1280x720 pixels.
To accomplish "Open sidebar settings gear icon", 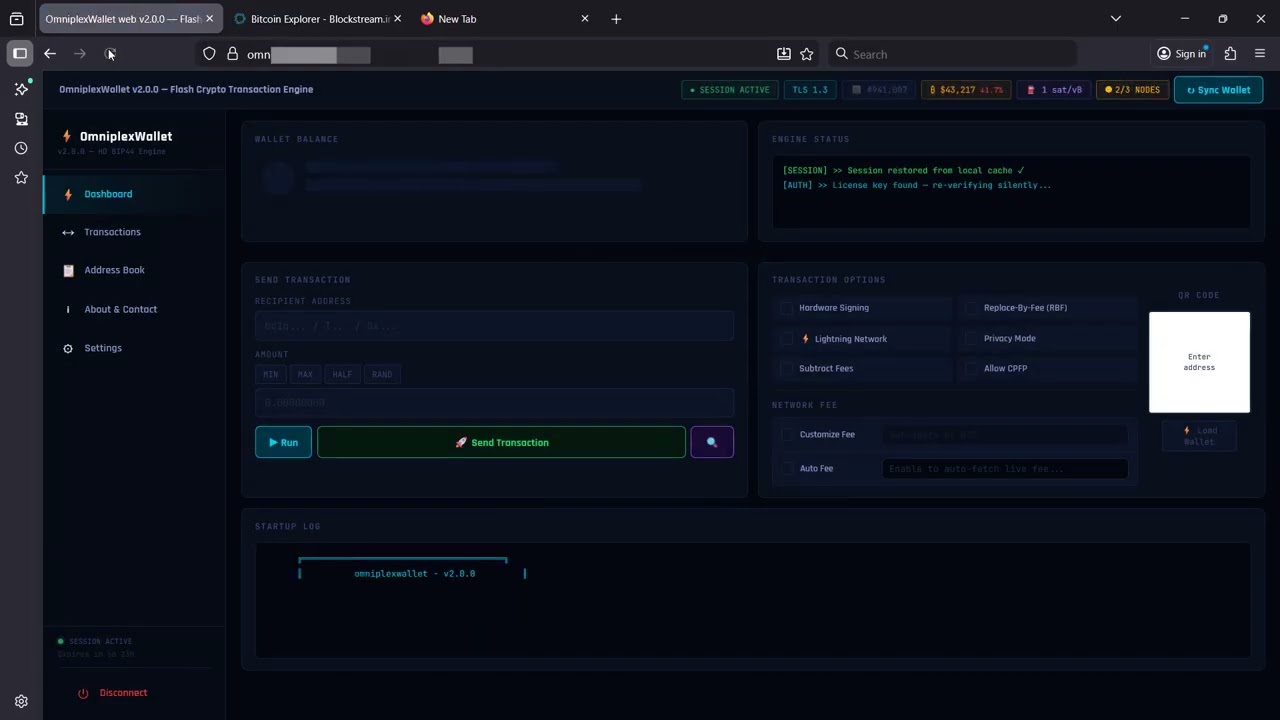I will pyautogui.click(x=21, y=702).
